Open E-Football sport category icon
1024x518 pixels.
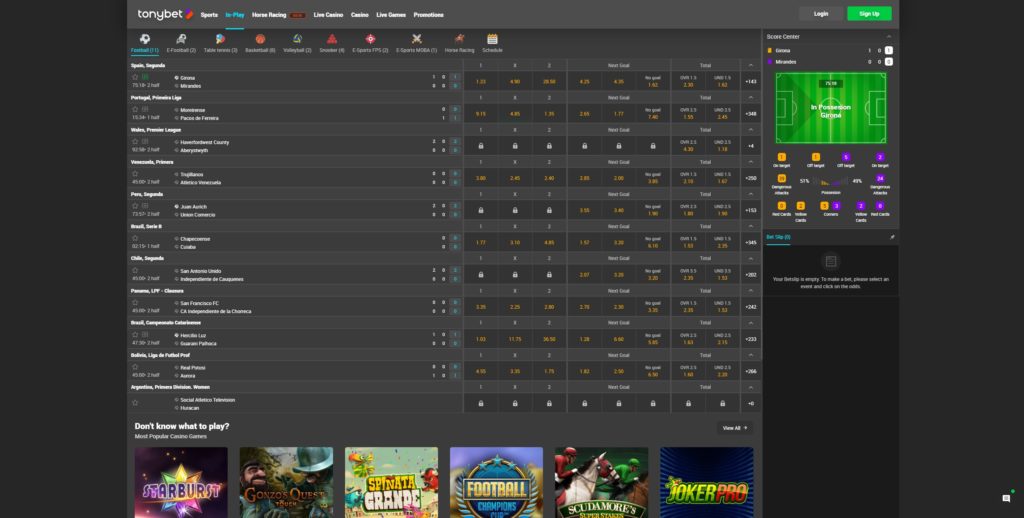point(181,39)
